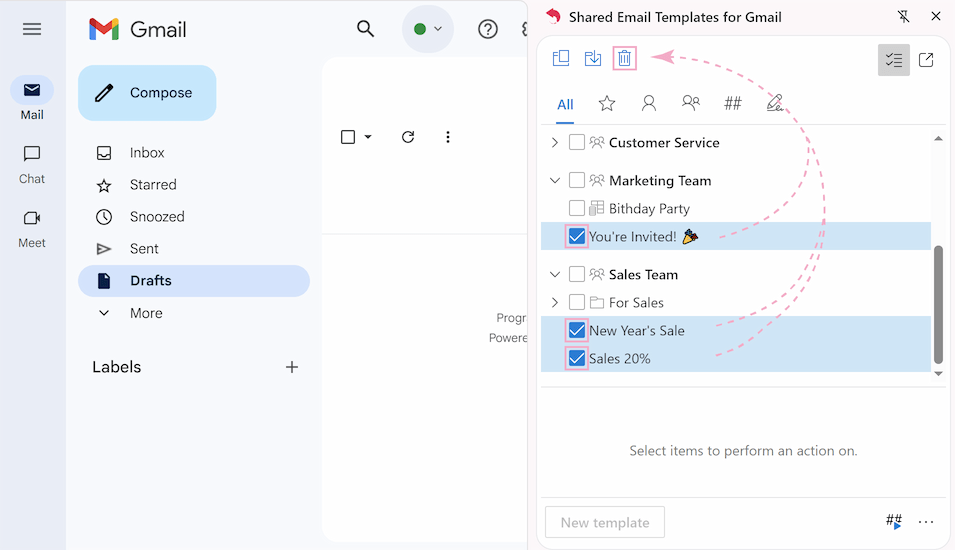The width and height of the screenshot is (955, 550).
Task: Open the signatures pen tab
Action: click(775, 103)
